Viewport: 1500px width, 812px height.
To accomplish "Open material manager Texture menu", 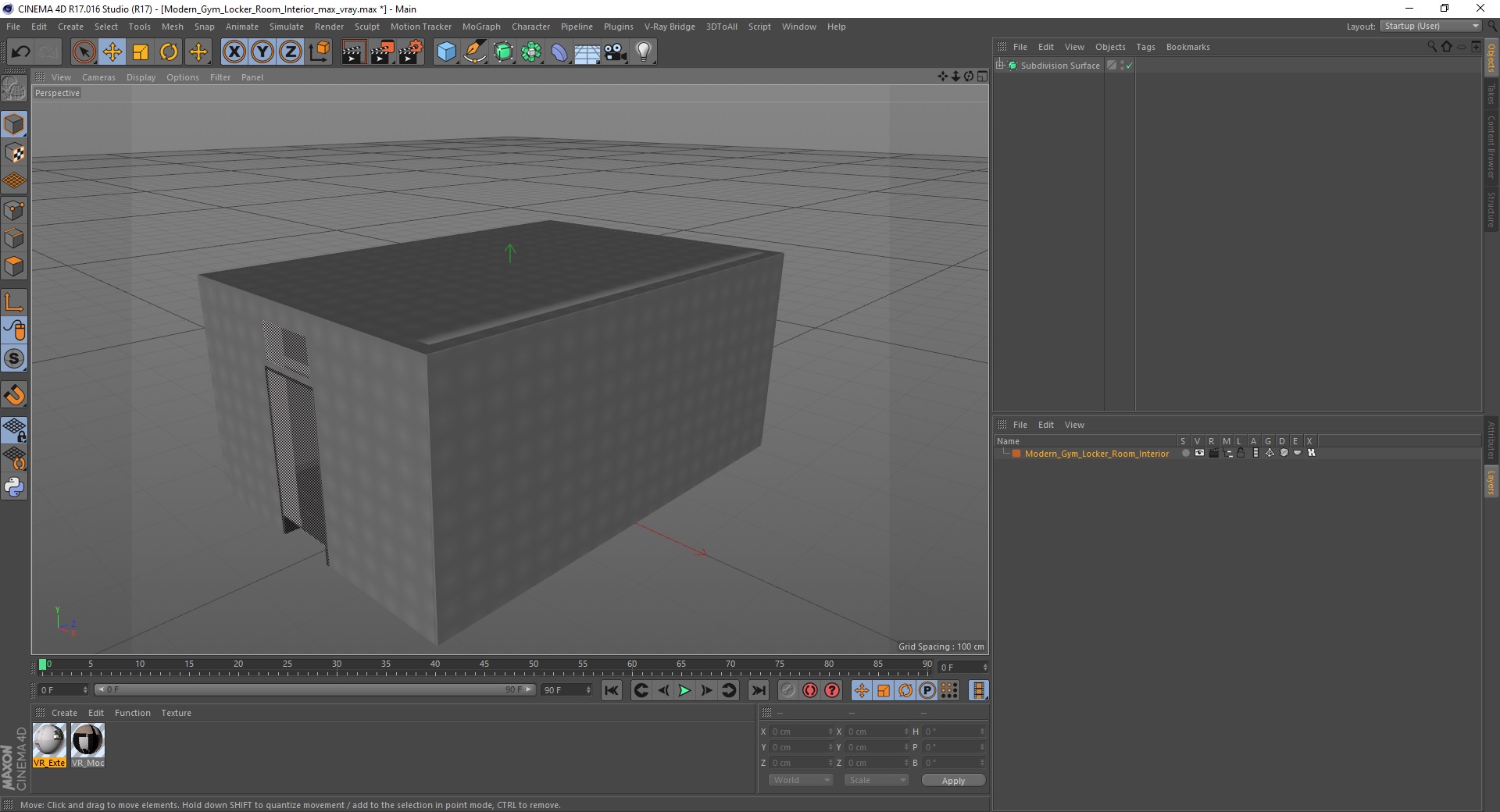I will tap(176, 713).
